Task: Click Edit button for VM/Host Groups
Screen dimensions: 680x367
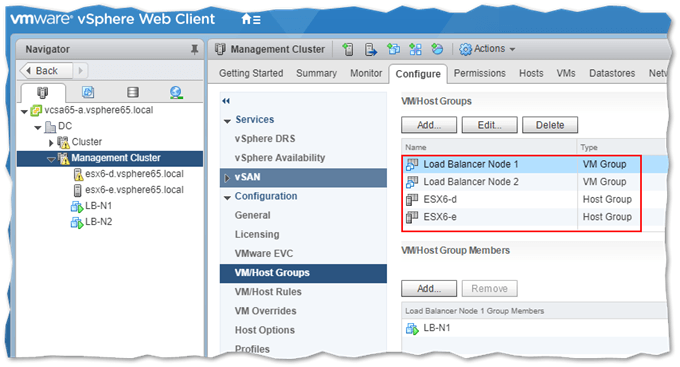Action: point(490,125)
